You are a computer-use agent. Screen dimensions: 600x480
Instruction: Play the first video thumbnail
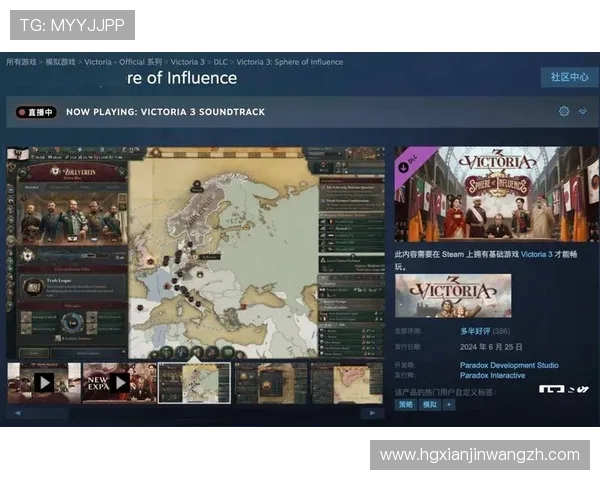pyautogui.click(x=44, y=382)
